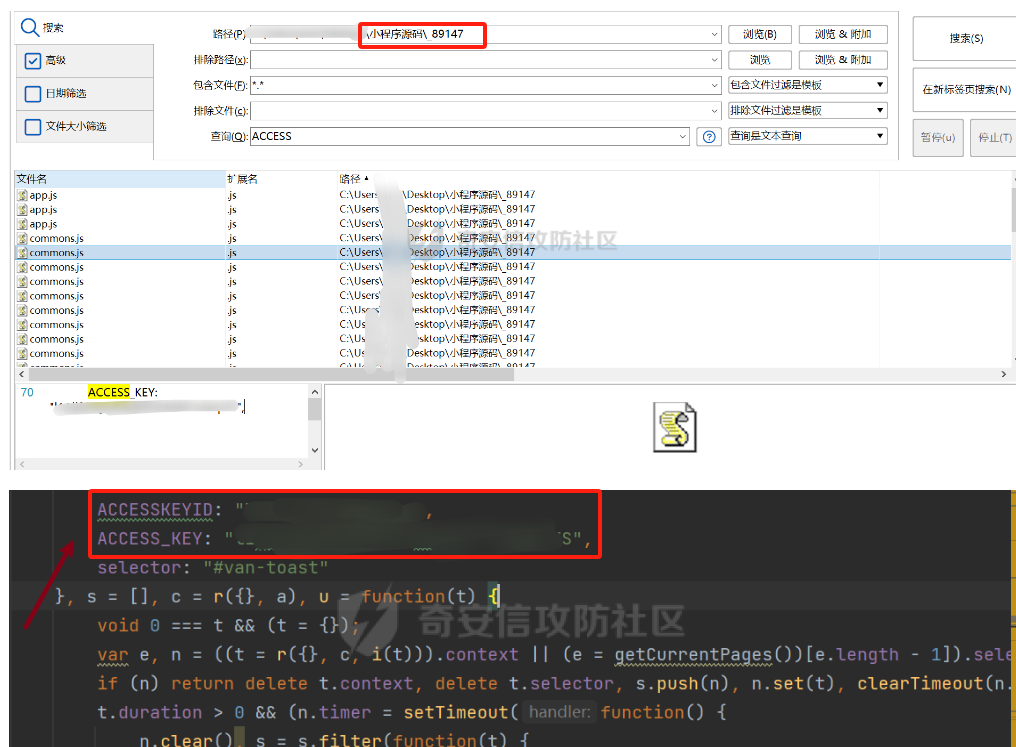1016x747 pixels.
Task: Click the results list horizontal scrollbar
Action: coord(271,374)
